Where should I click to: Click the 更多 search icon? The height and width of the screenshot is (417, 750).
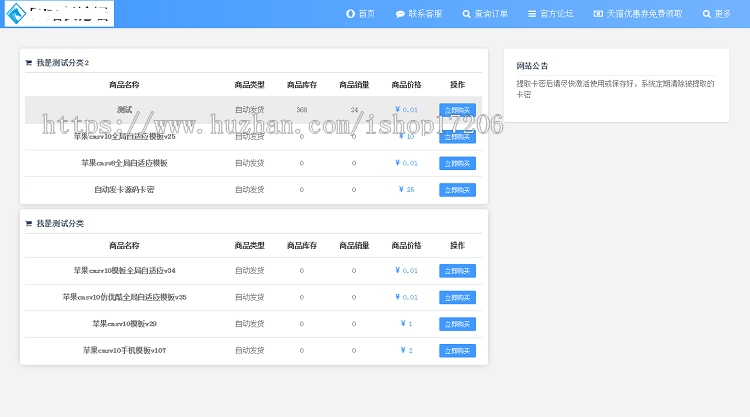[x=707, y=14]
